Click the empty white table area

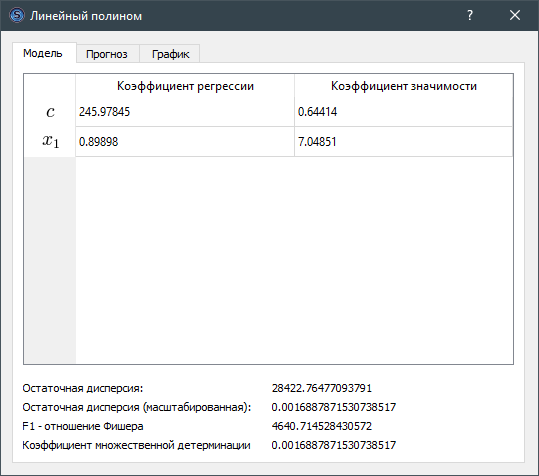294,260
